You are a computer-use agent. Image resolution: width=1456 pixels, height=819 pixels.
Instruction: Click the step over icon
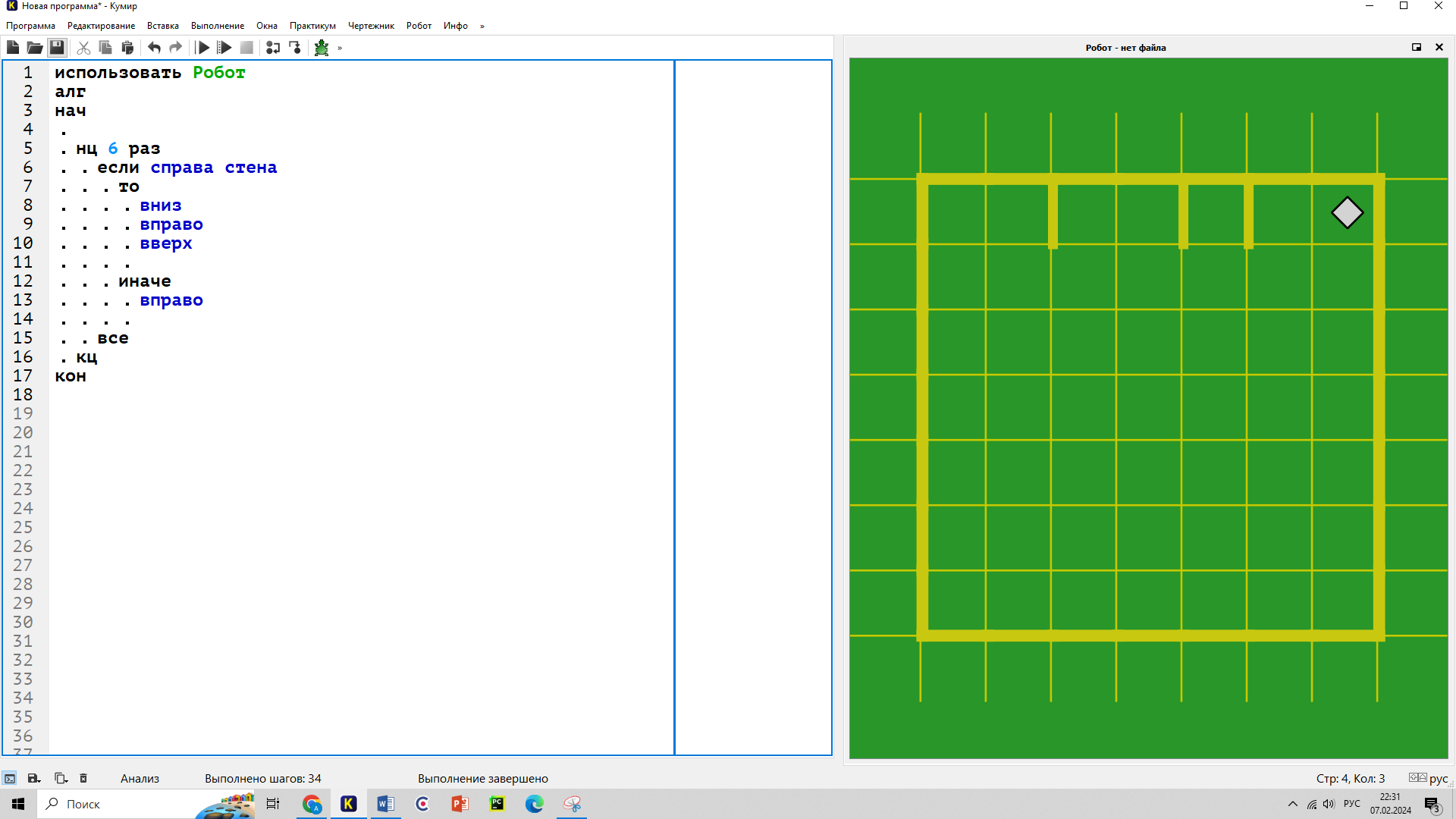[273, 48]
